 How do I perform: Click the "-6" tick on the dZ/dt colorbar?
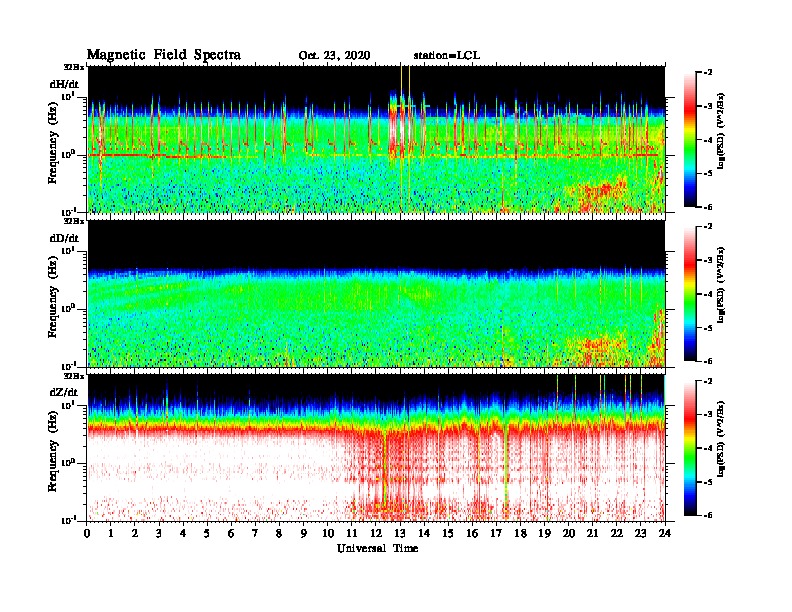708,515
